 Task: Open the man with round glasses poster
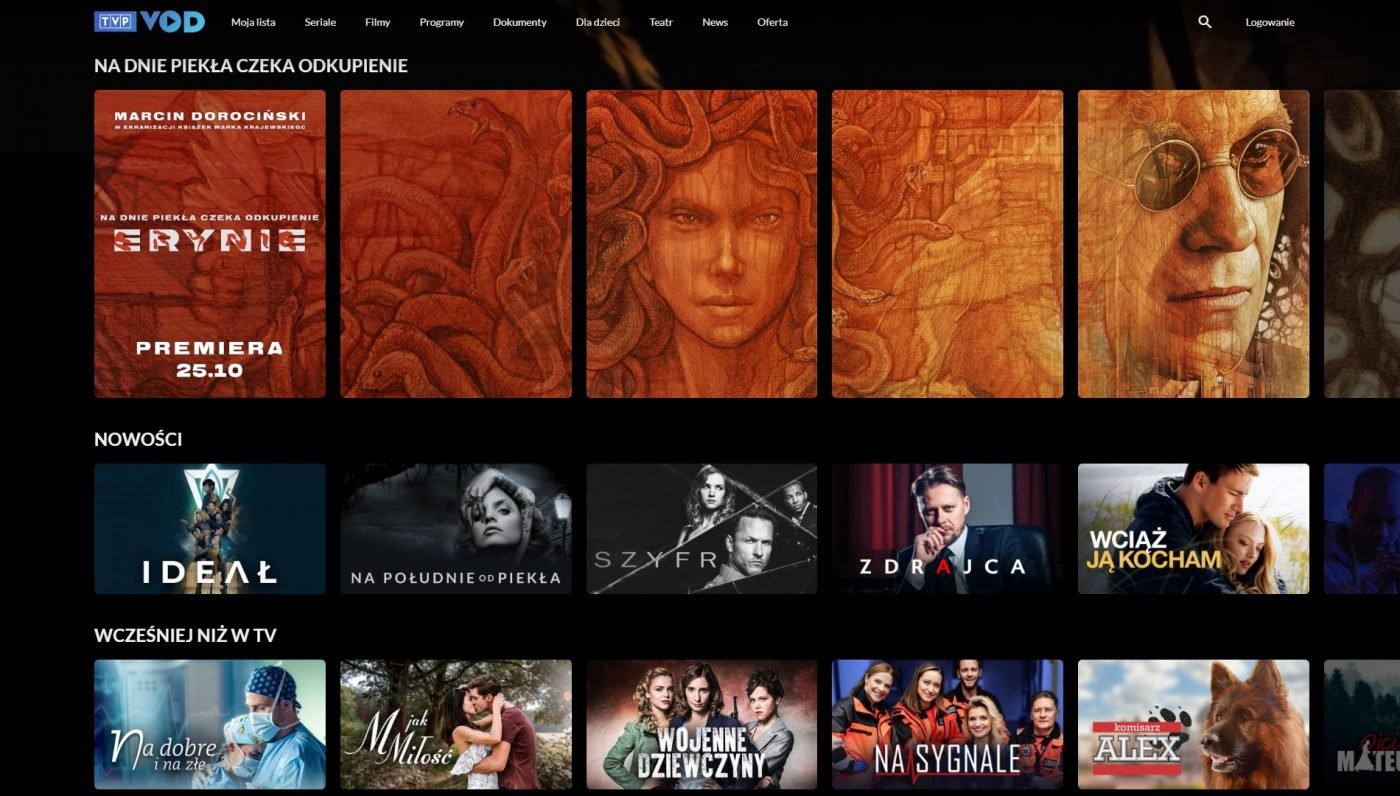(1193, 244)
